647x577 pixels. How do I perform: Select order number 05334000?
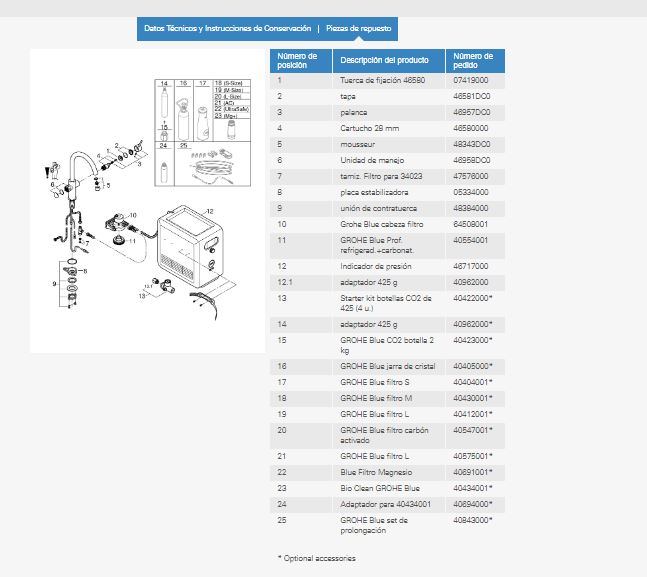(x=471, y=192)
